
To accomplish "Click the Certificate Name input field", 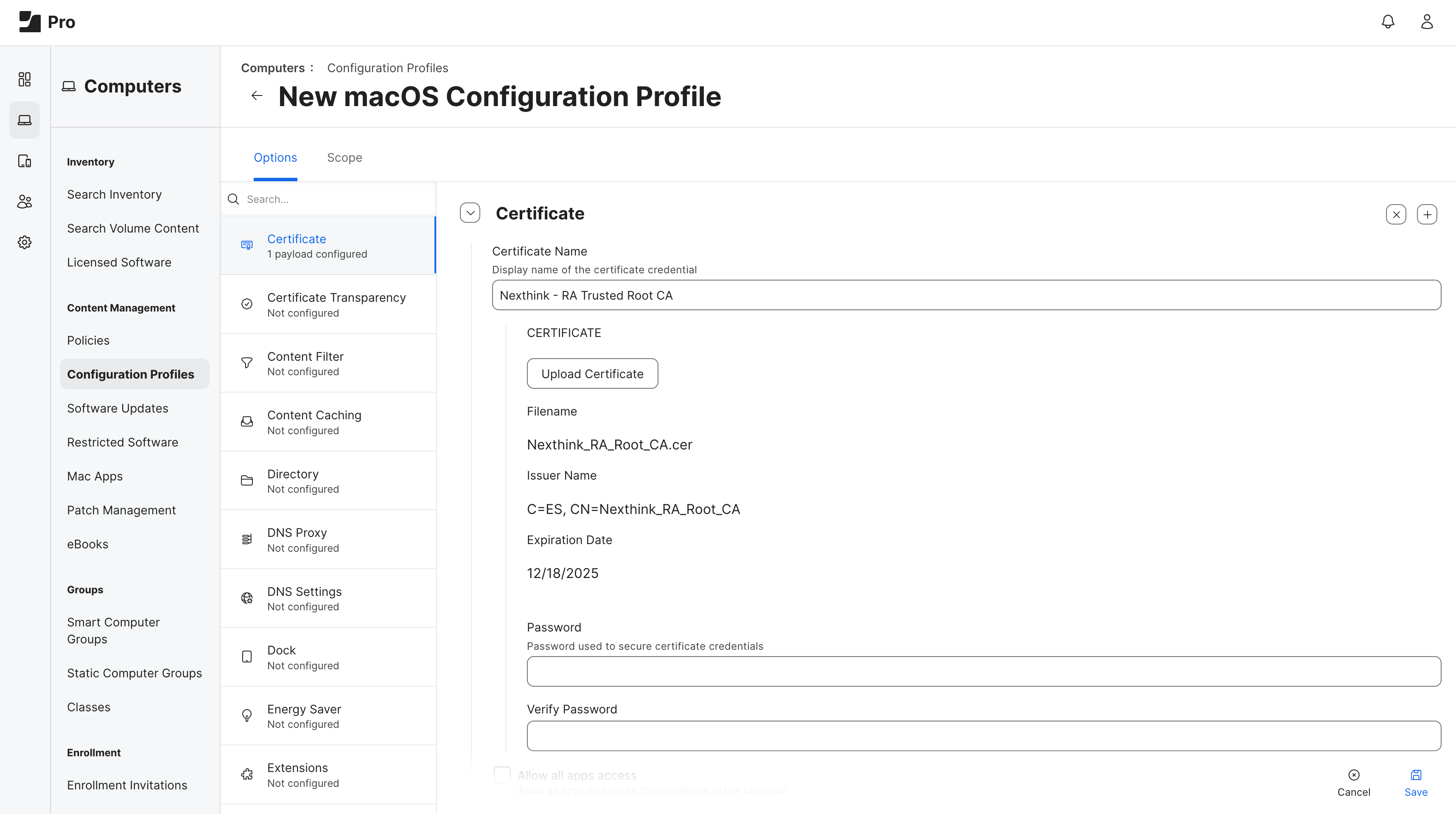I will tap(966, 296).
